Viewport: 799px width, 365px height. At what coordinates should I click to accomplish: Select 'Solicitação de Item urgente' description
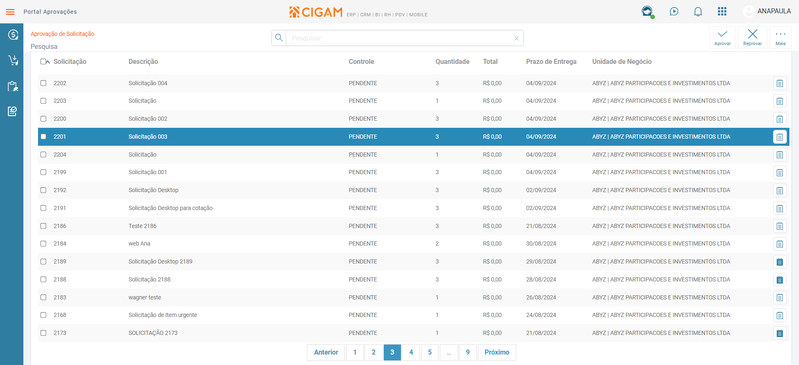pos(163,315)
